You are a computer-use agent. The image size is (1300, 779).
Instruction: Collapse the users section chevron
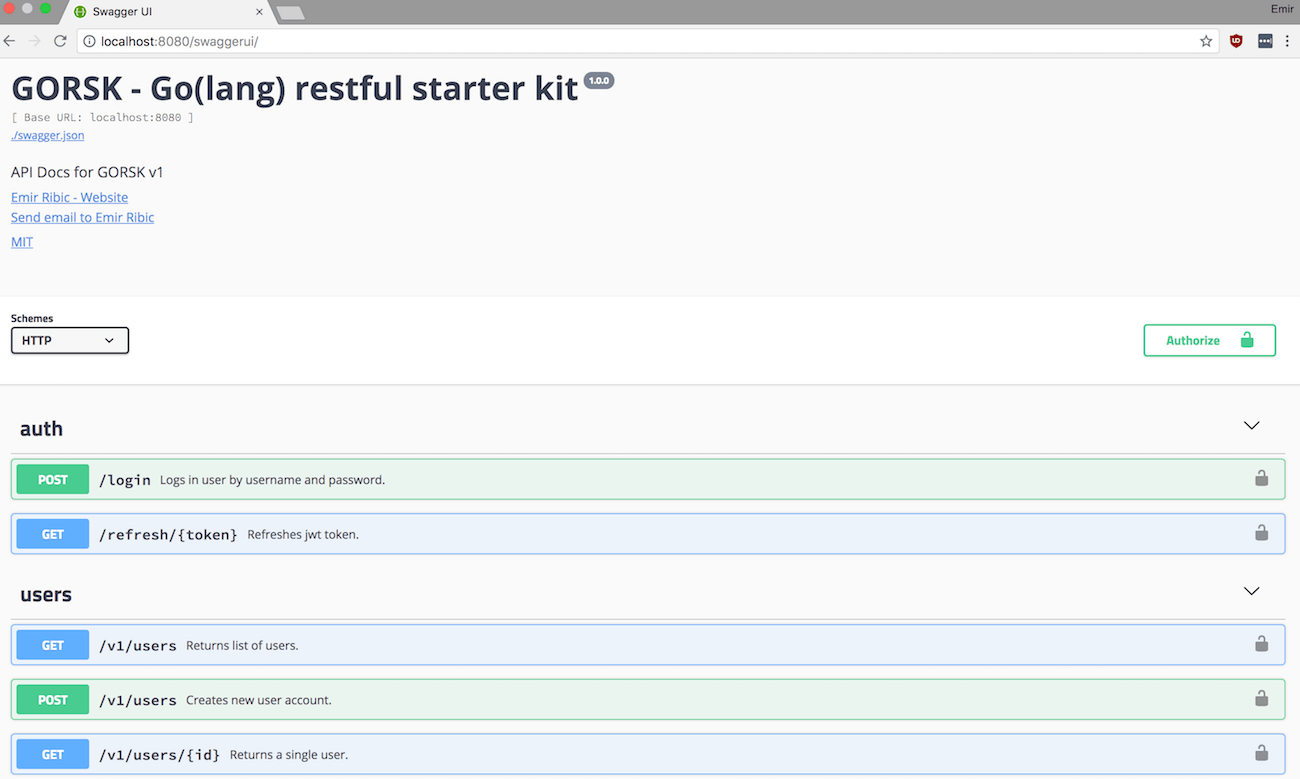1251,591
